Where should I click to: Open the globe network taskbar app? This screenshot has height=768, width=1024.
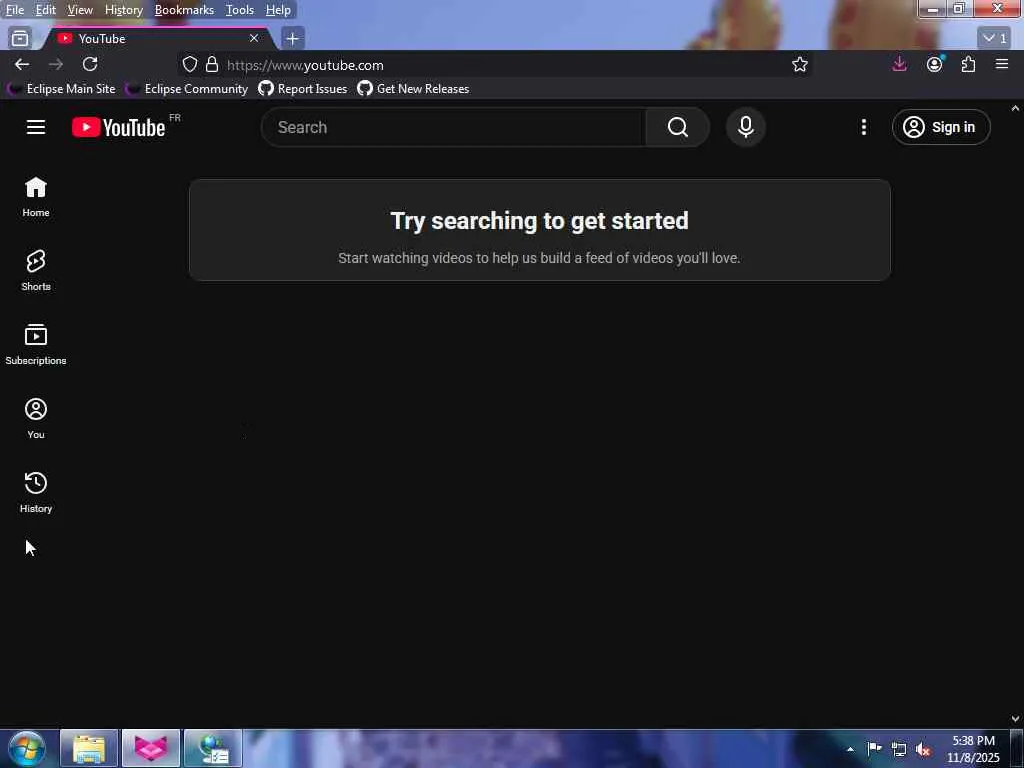point(213,748)
